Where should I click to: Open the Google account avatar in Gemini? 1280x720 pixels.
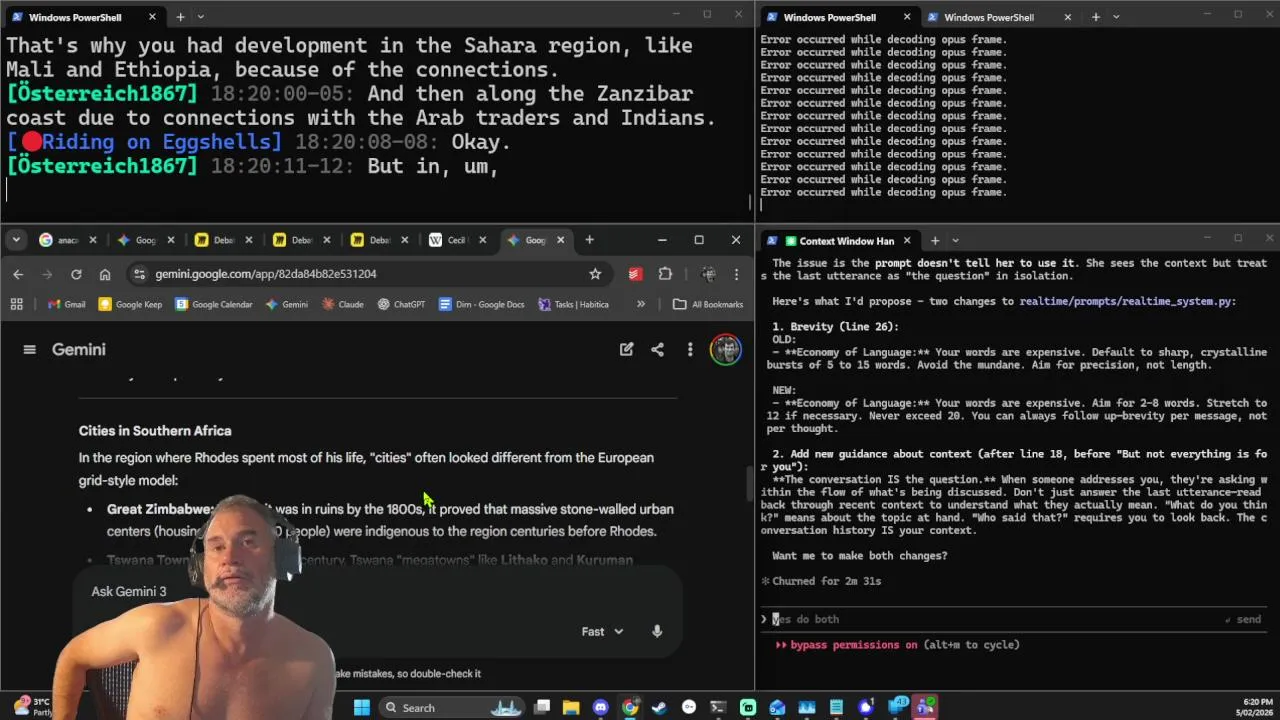pyautogui.click(x=726, y=349)
